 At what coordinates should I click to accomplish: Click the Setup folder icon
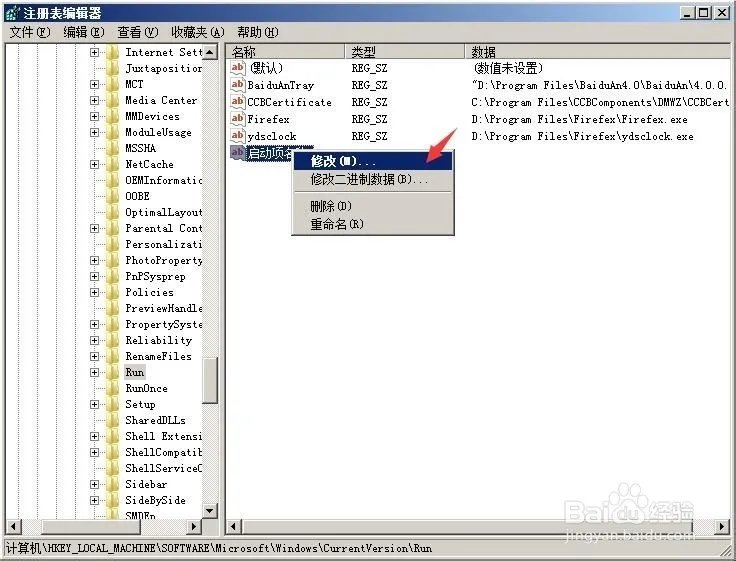[x=113, y=404]
